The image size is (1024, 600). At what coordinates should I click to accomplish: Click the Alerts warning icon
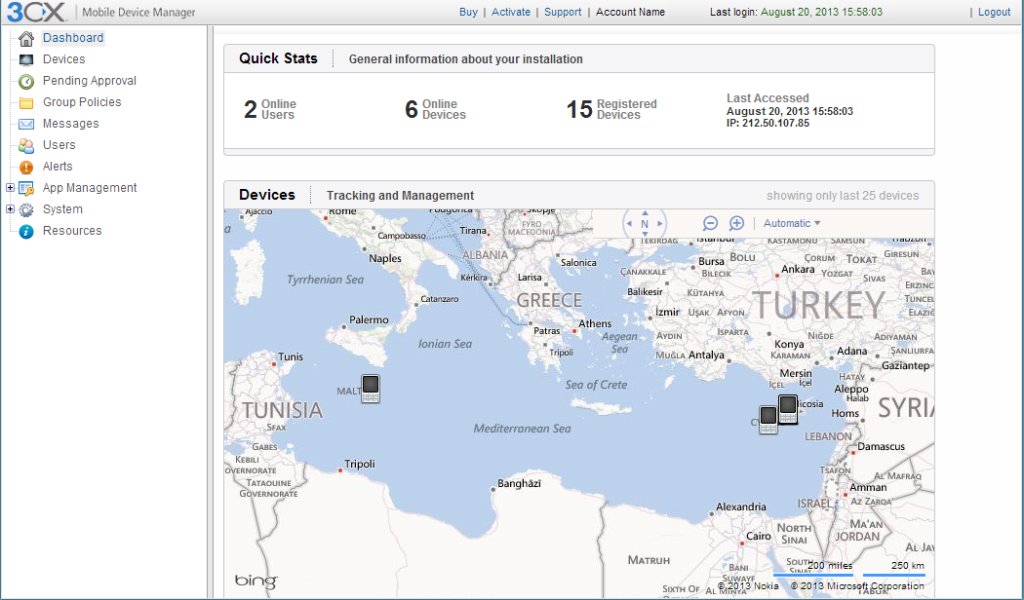click(x=26, y=167)
